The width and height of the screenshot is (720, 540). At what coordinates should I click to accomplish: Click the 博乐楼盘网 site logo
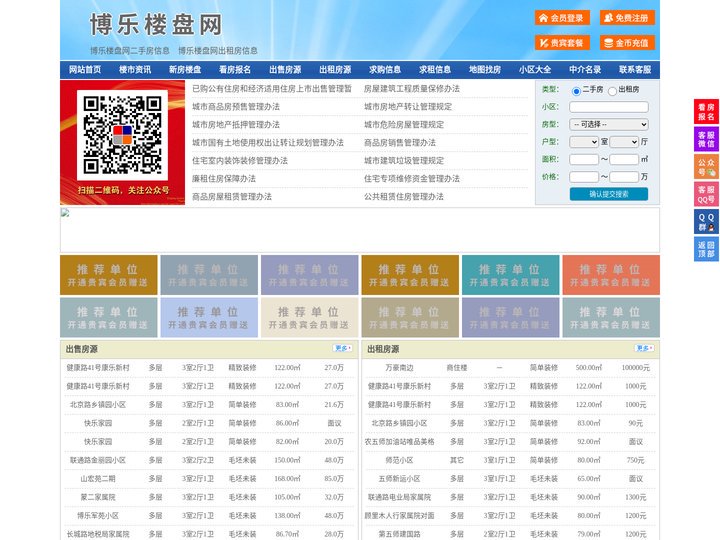point(156,24)
